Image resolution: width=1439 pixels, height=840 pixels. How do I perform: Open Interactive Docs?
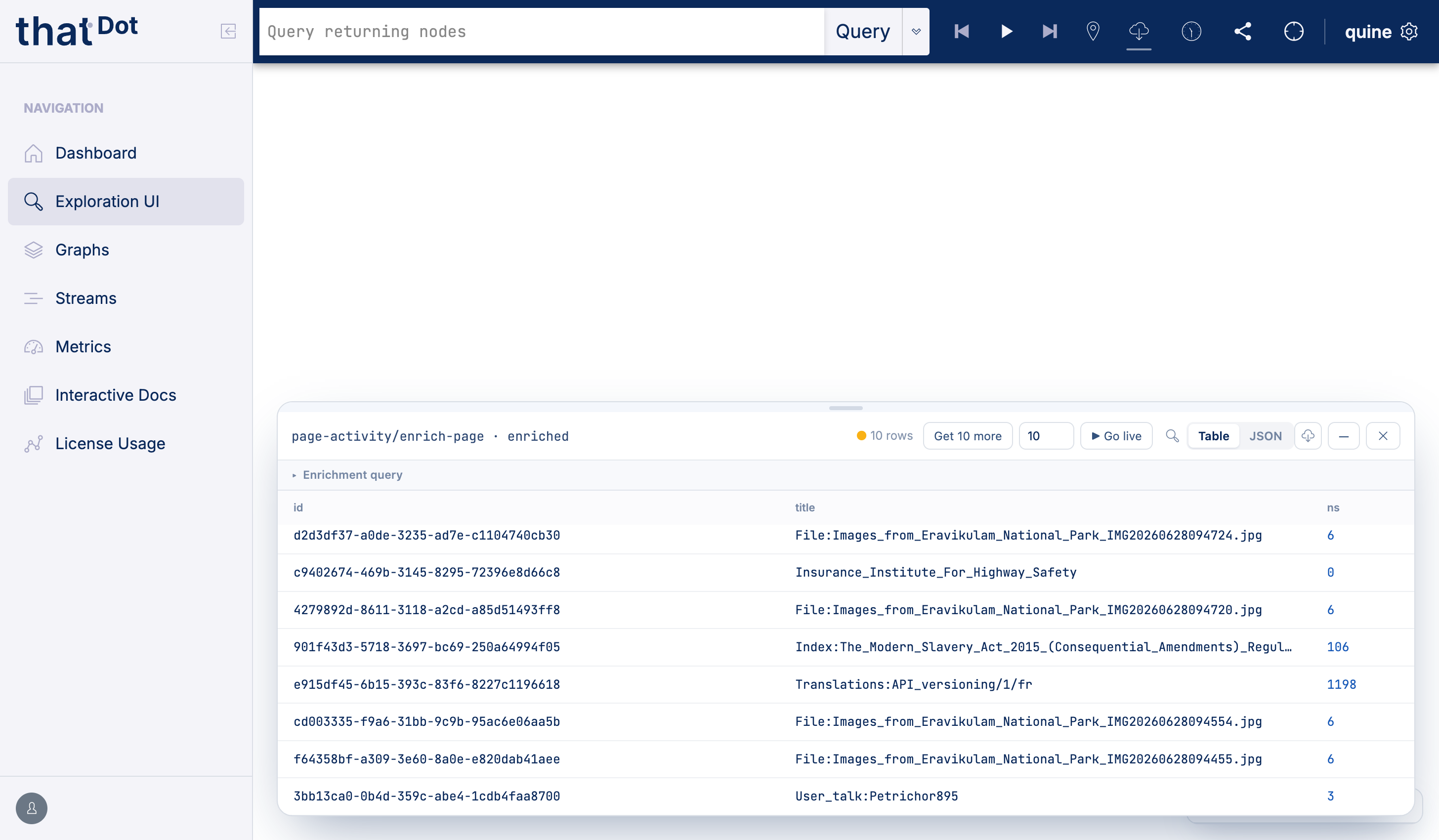[x=126, y=395]
